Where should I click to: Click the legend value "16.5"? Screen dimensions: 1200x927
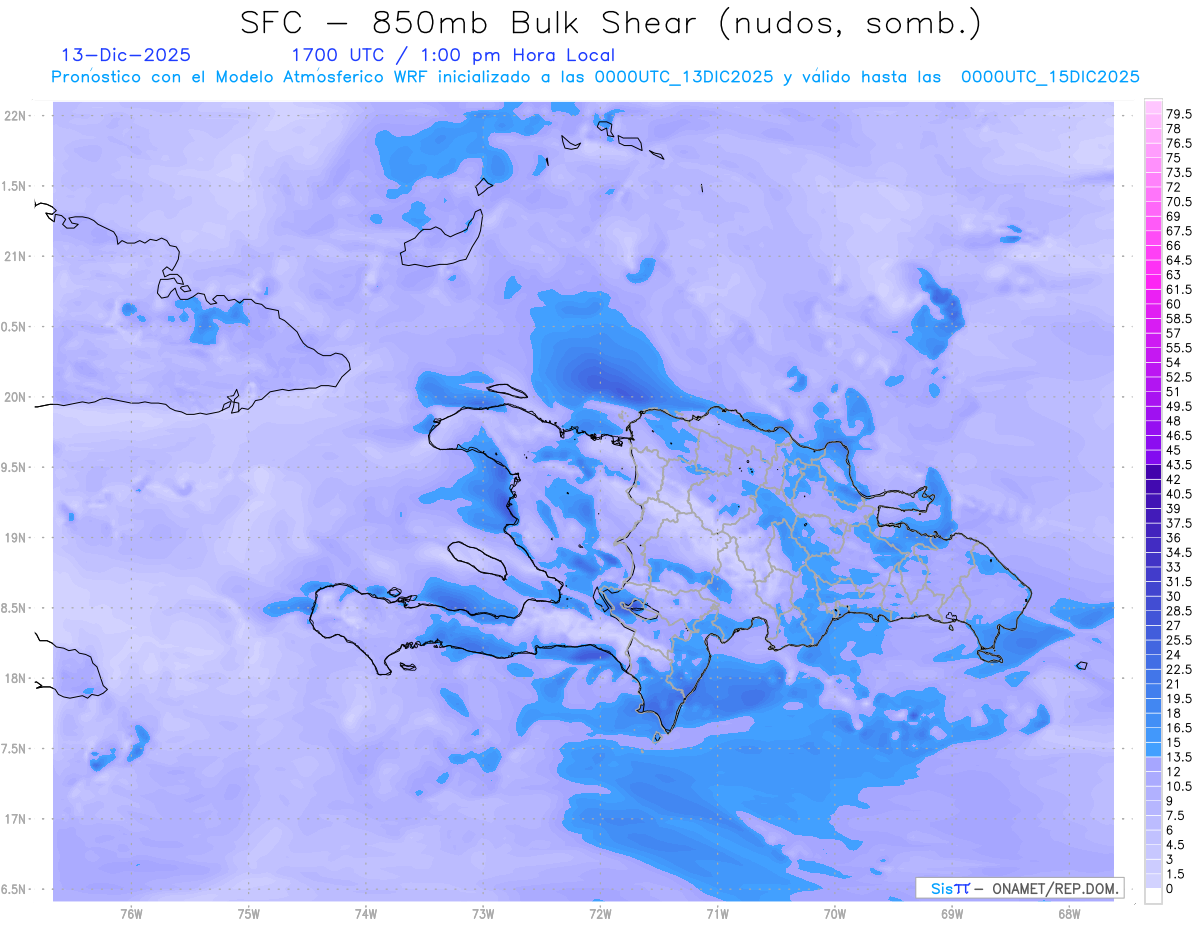coord(1179,728)
